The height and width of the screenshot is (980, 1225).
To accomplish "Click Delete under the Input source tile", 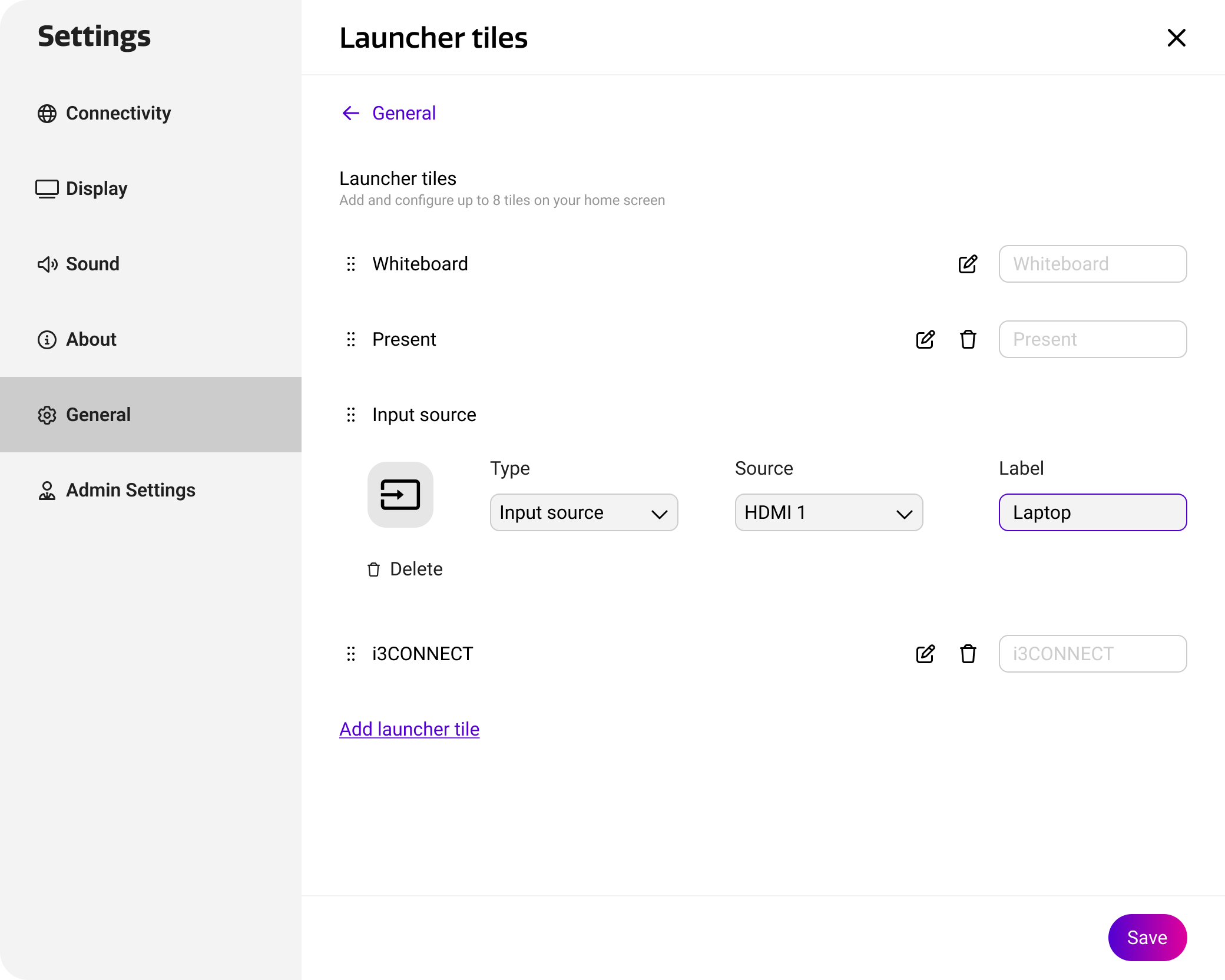I will [x=405, y=569].
